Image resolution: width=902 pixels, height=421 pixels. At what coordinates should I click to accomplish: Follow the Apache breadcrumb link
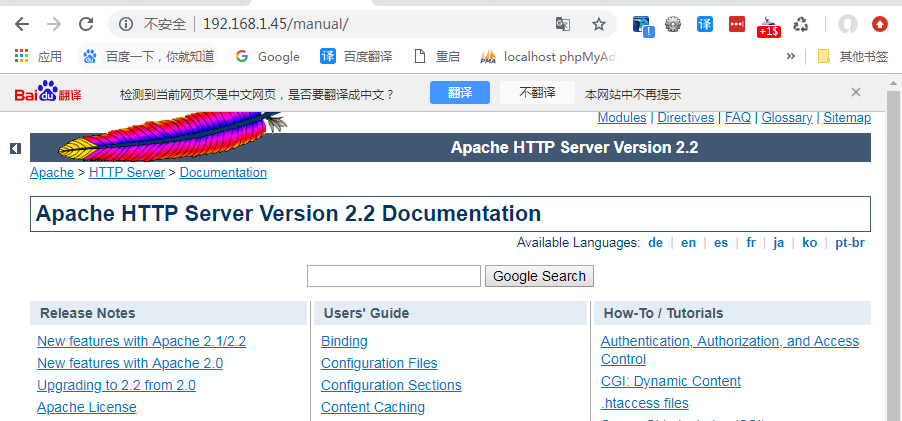[x=52, y=173]
